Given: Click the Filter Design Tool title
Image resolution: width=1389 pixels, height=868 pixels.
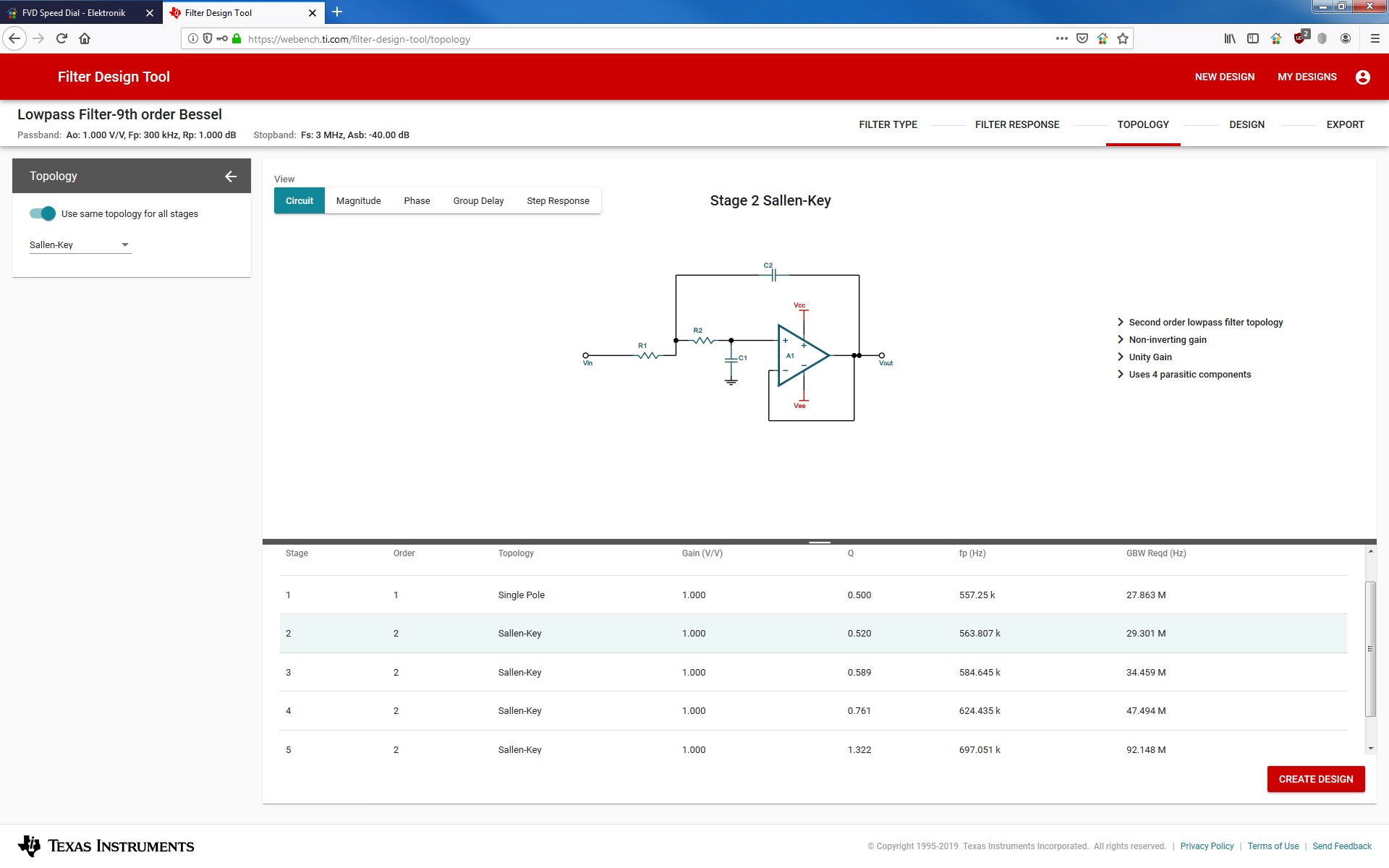Looking at the screenshot, I should (x=114, y=77).
